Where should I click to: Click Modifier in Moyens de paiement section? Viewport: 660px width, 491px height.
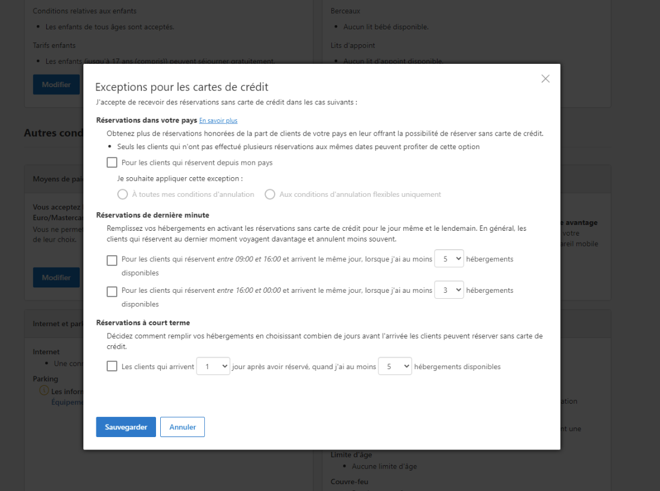tap(56, 277)
